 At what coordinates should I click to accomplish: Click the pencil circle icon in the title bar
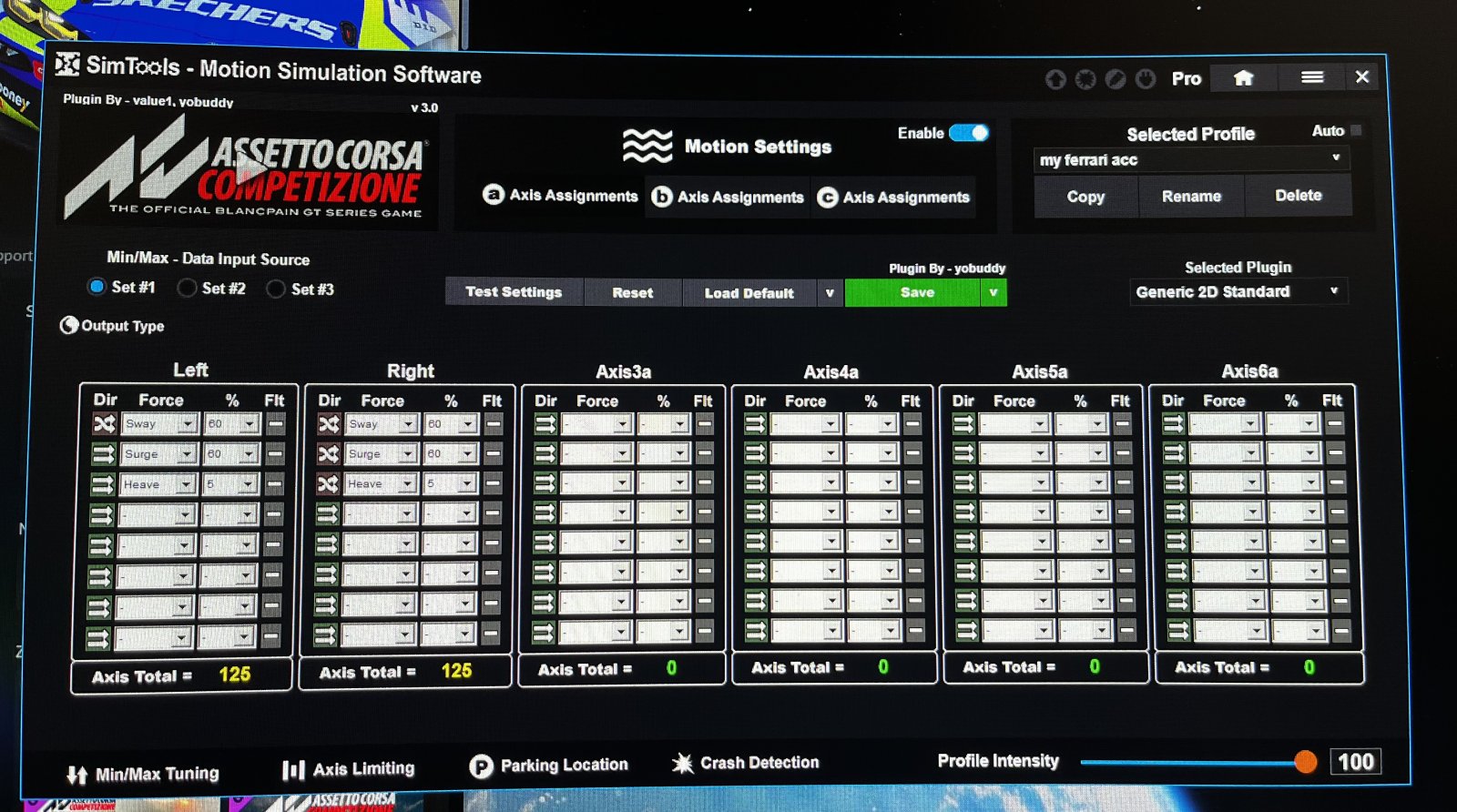[x=1116, y=79]
